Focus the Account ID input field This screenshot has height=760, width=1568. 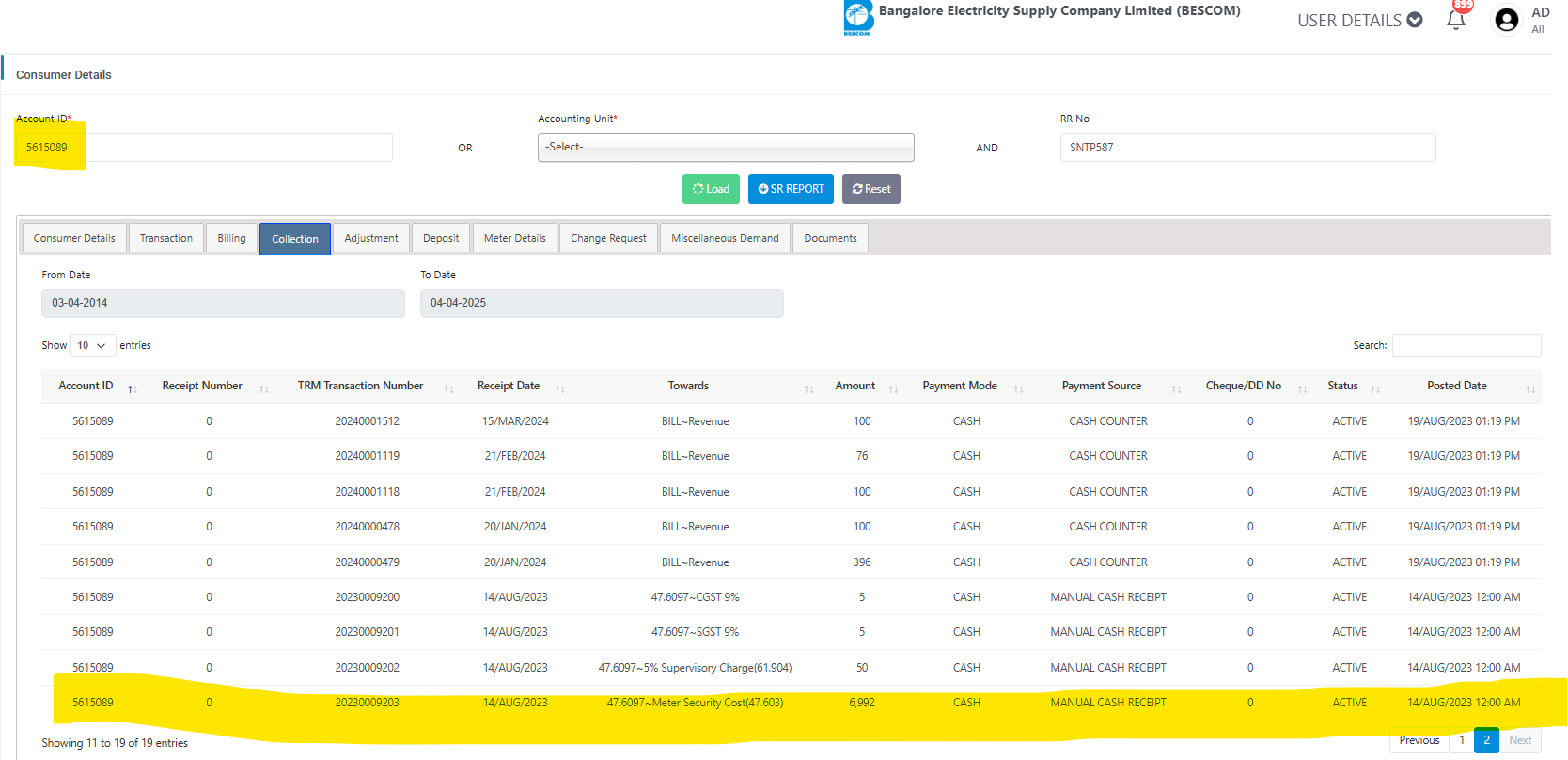tap(204, 147)
